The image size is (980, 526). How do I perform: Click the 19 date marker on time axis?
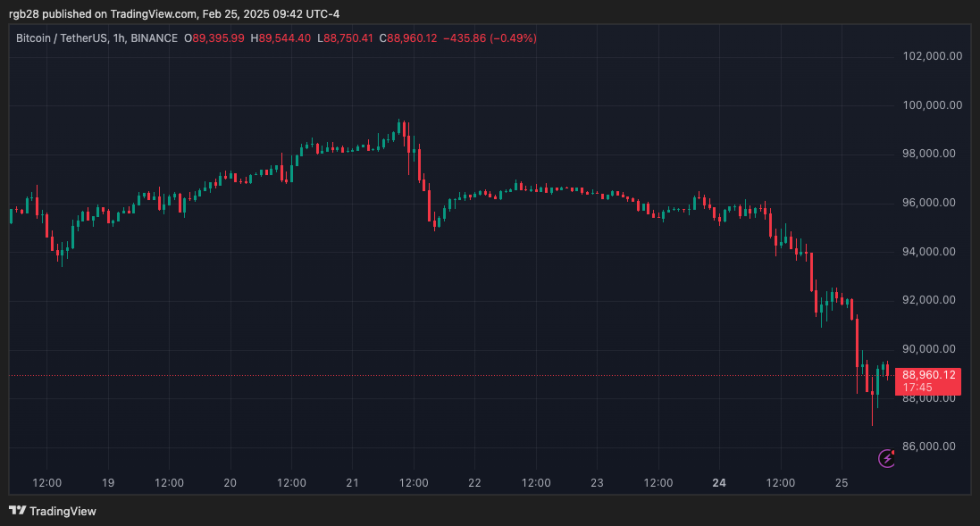[108, 483]
